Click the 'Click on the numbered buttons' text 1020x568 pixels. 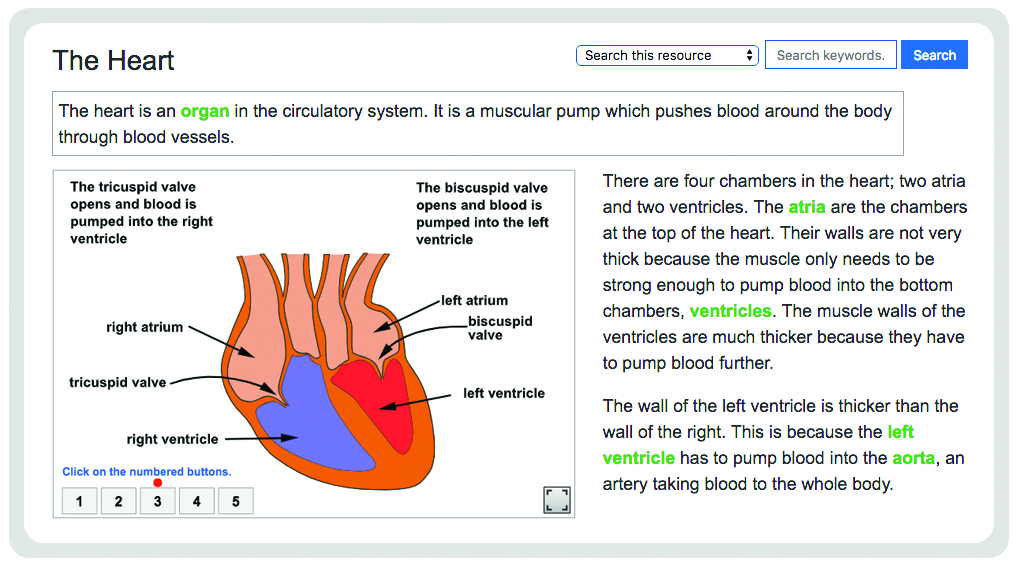tap(147, 472)
